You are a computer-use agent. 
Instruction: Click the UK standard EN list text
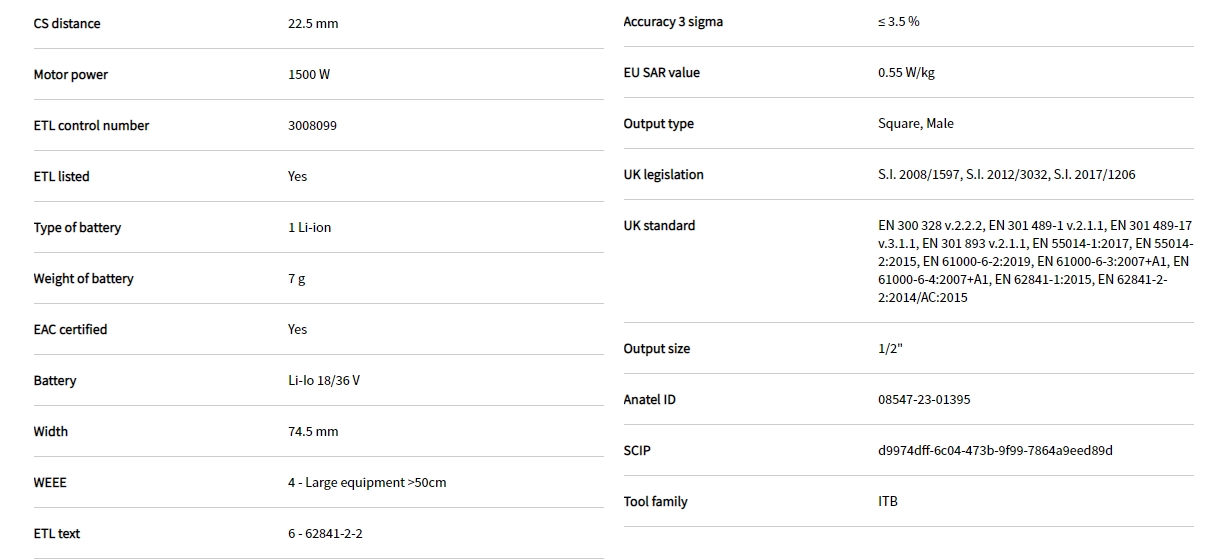tap(1034, 262)
